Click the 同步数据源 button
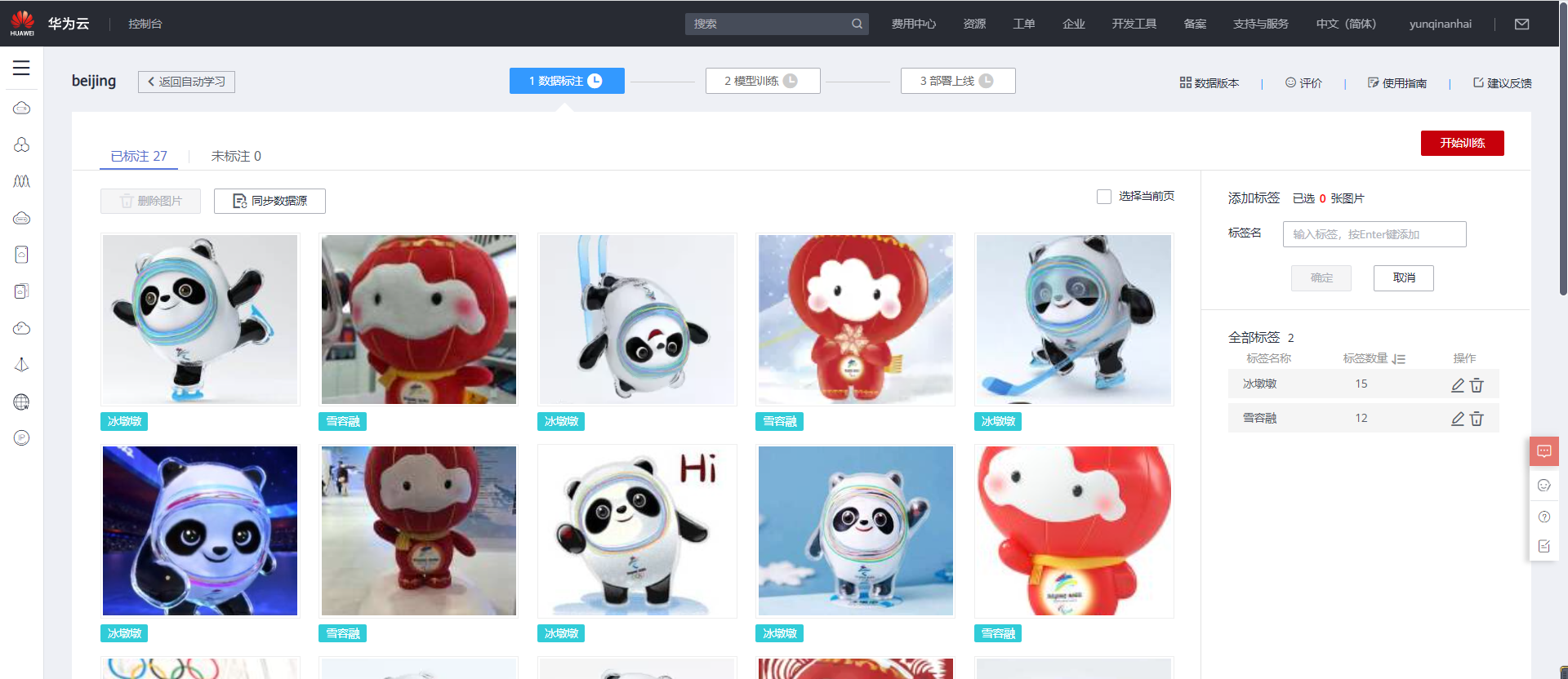The image size is (1568, 679). click(x=269, y=201)
